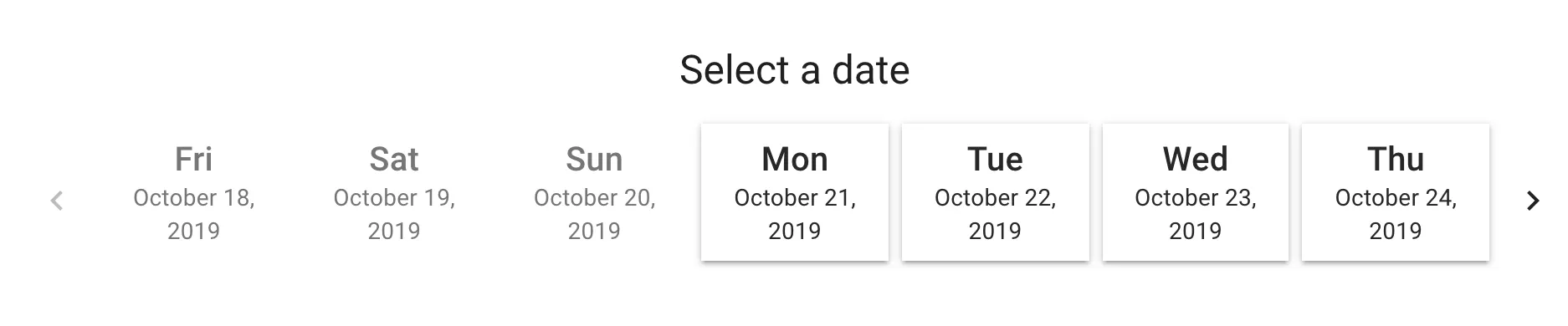Click the 'Select a date' heading
This screenshot has height=326, width=1568.
click(794, 69)
